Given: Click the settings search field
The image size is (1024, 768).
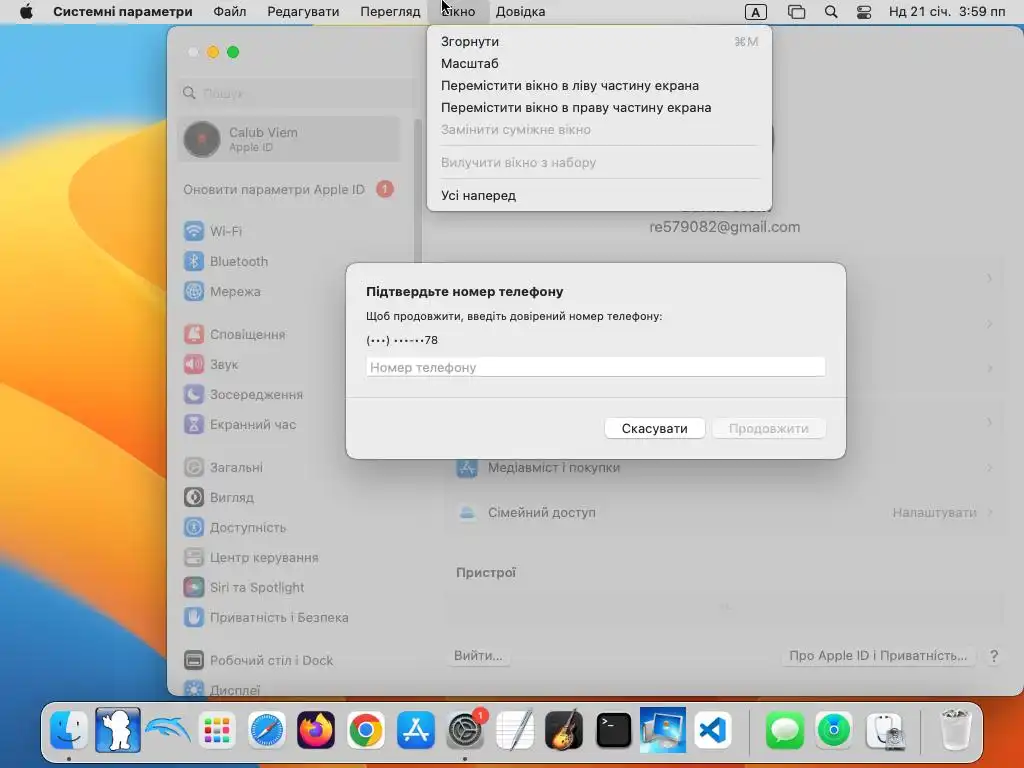Looking at the screenshot, I should point(296,93).
